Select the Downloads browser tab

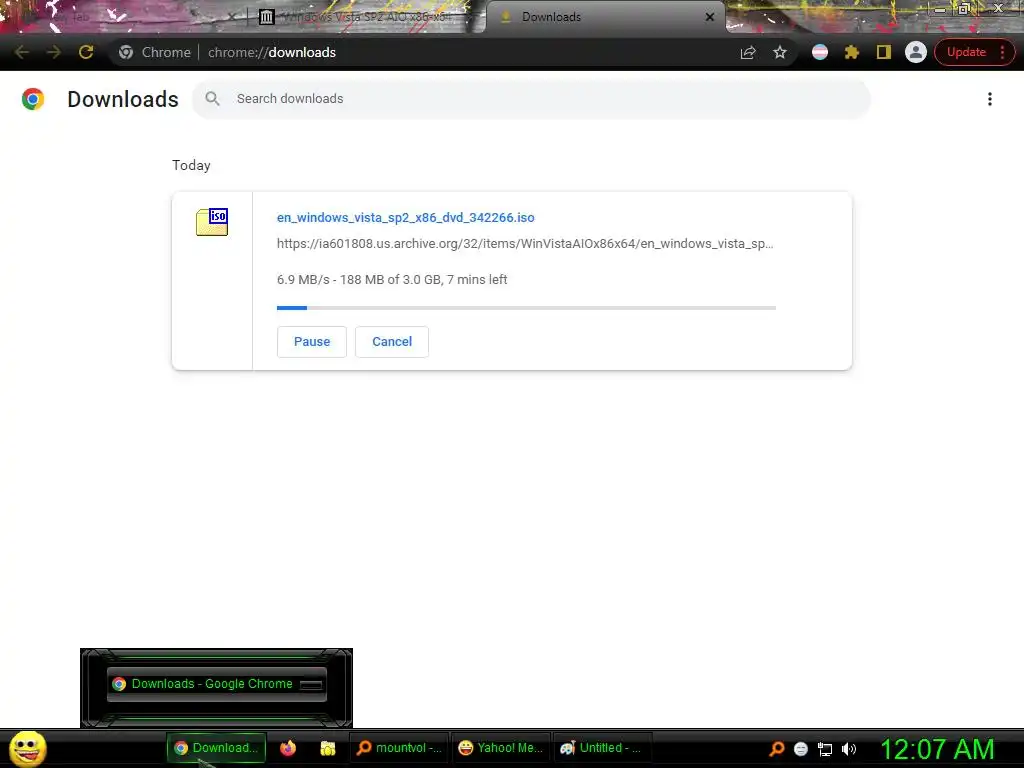pyautogui.click(x=605, y=17)
